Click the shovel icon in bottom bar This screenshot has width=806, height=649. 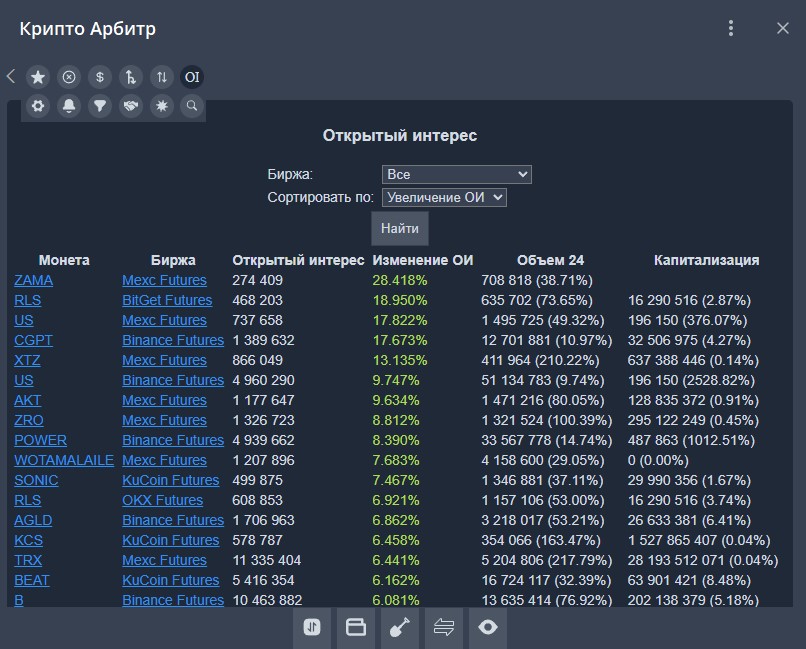tap(400, 628)
